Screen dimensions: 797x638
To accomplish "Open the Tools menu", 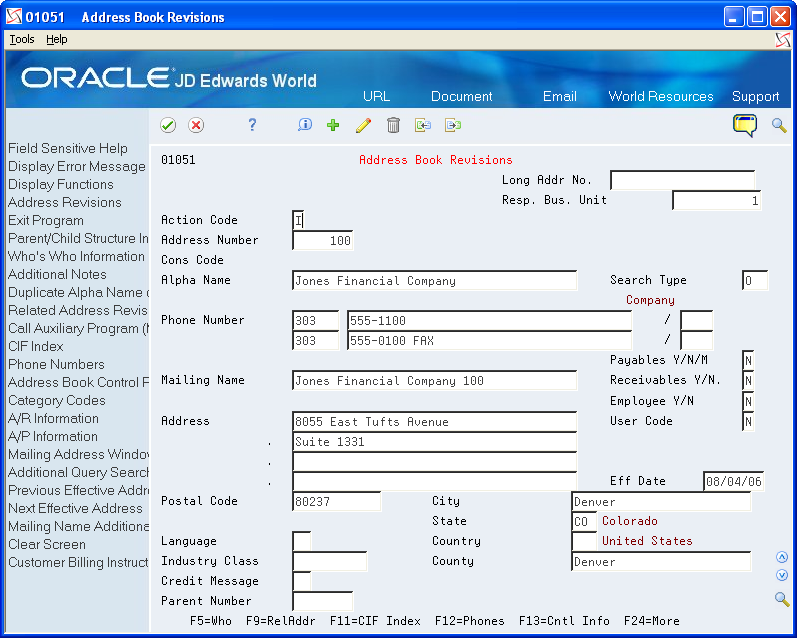I will pos(22,39).
